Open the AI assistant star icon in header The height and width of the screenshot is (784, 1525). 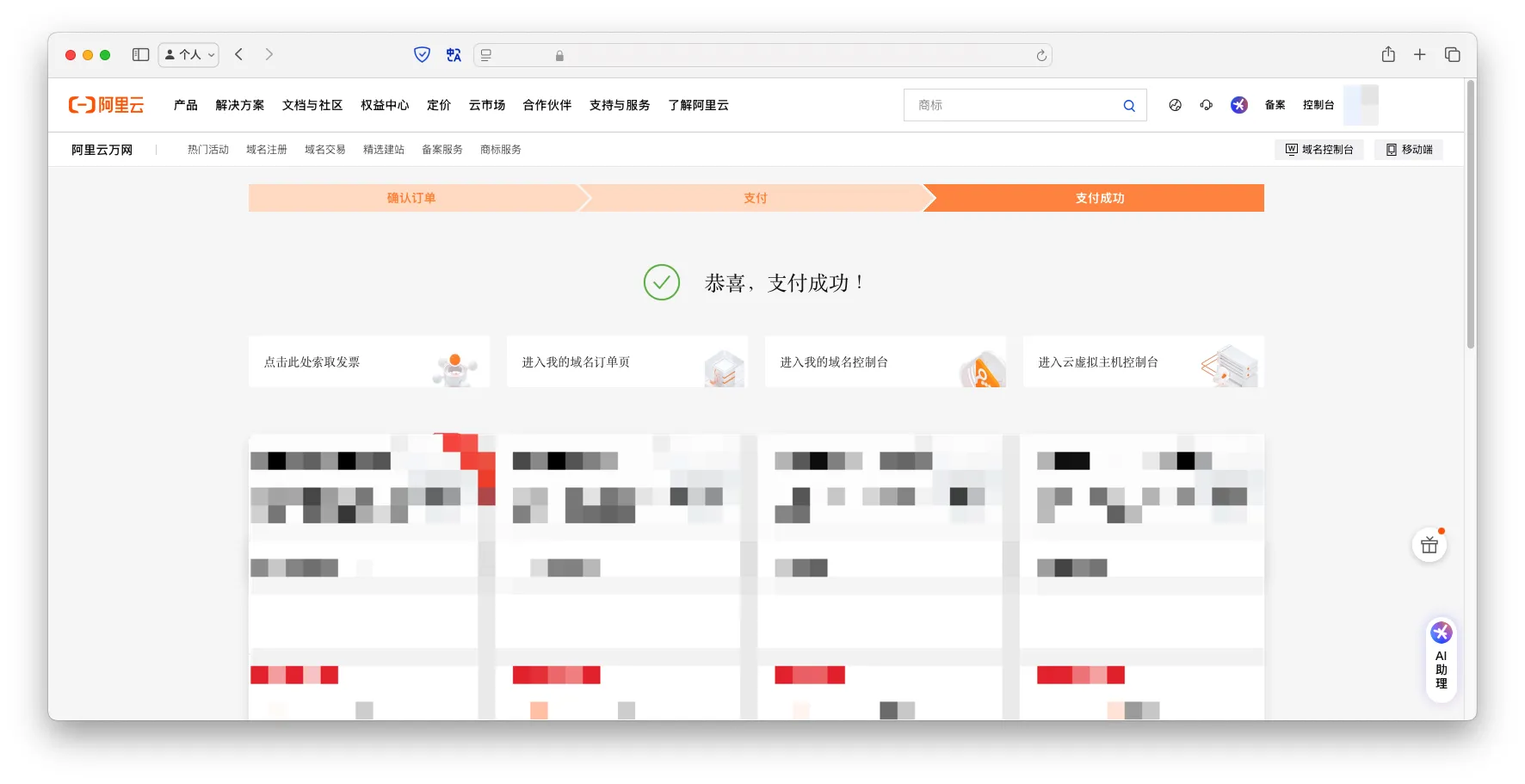[x=1238, y=105]
